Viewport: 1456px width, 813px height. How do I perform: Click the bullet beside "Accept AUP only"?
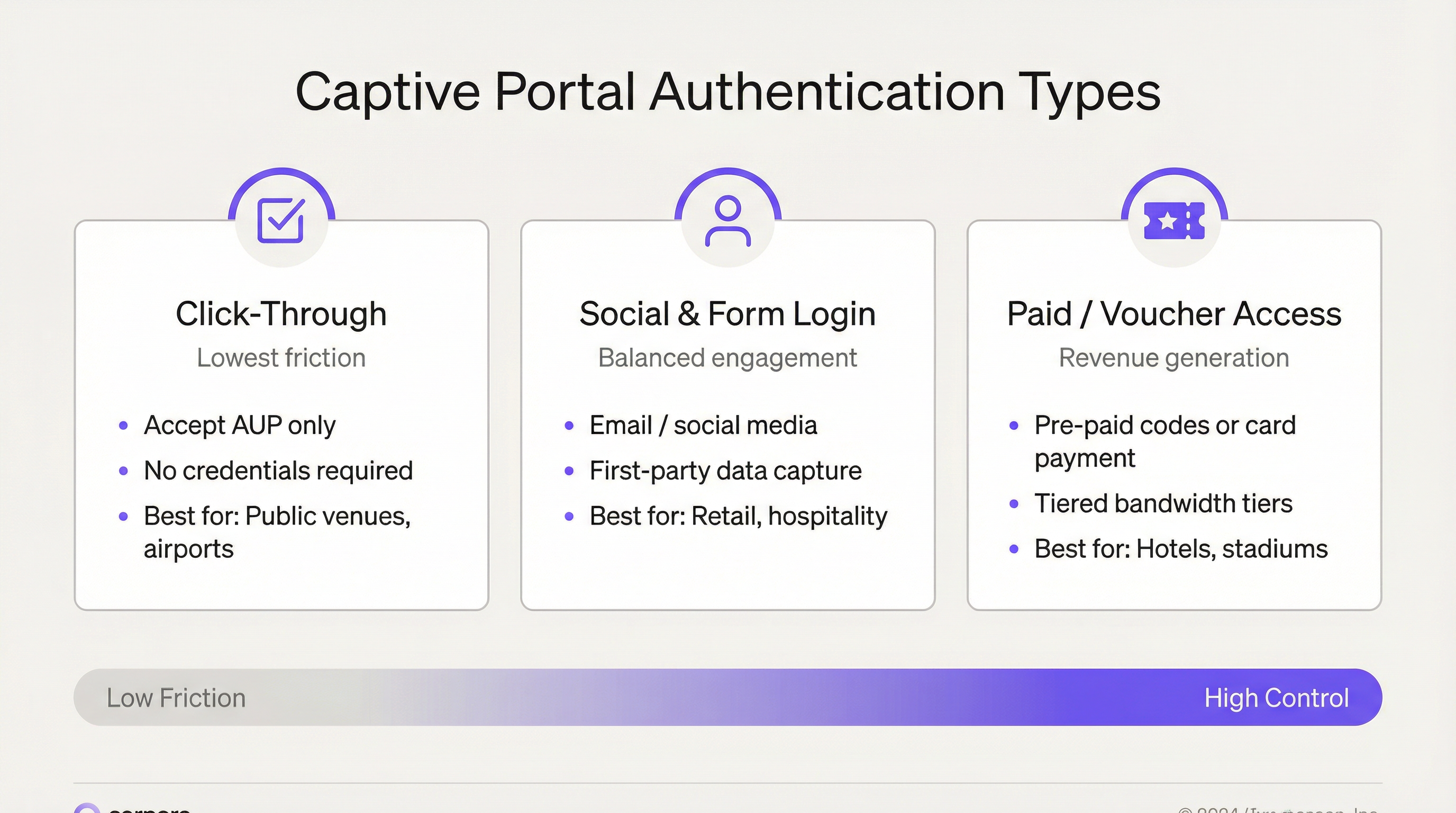123,426
